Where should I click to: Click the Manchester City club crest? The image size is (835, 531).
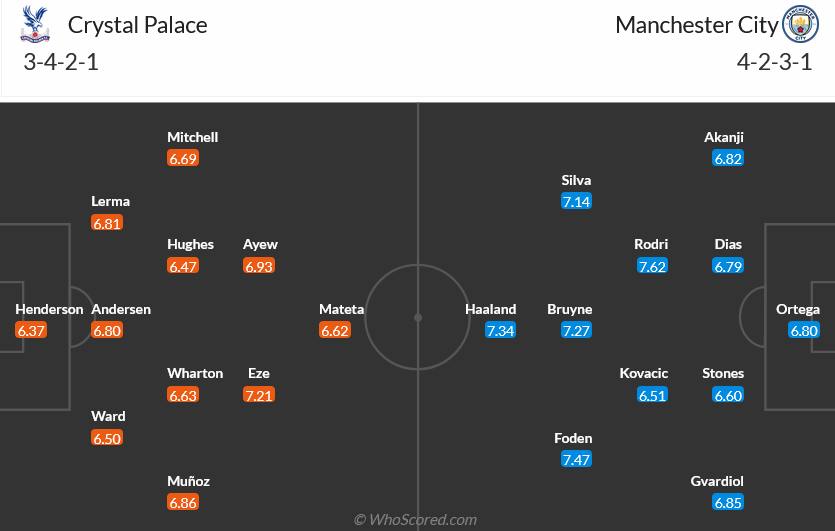point(799,25)
